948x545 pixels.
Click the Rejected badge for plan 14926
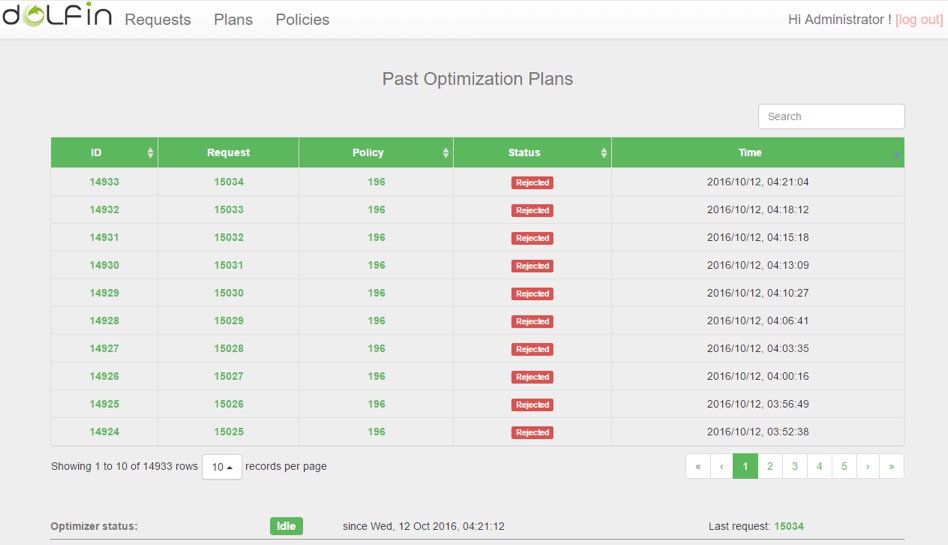point(532,377)
